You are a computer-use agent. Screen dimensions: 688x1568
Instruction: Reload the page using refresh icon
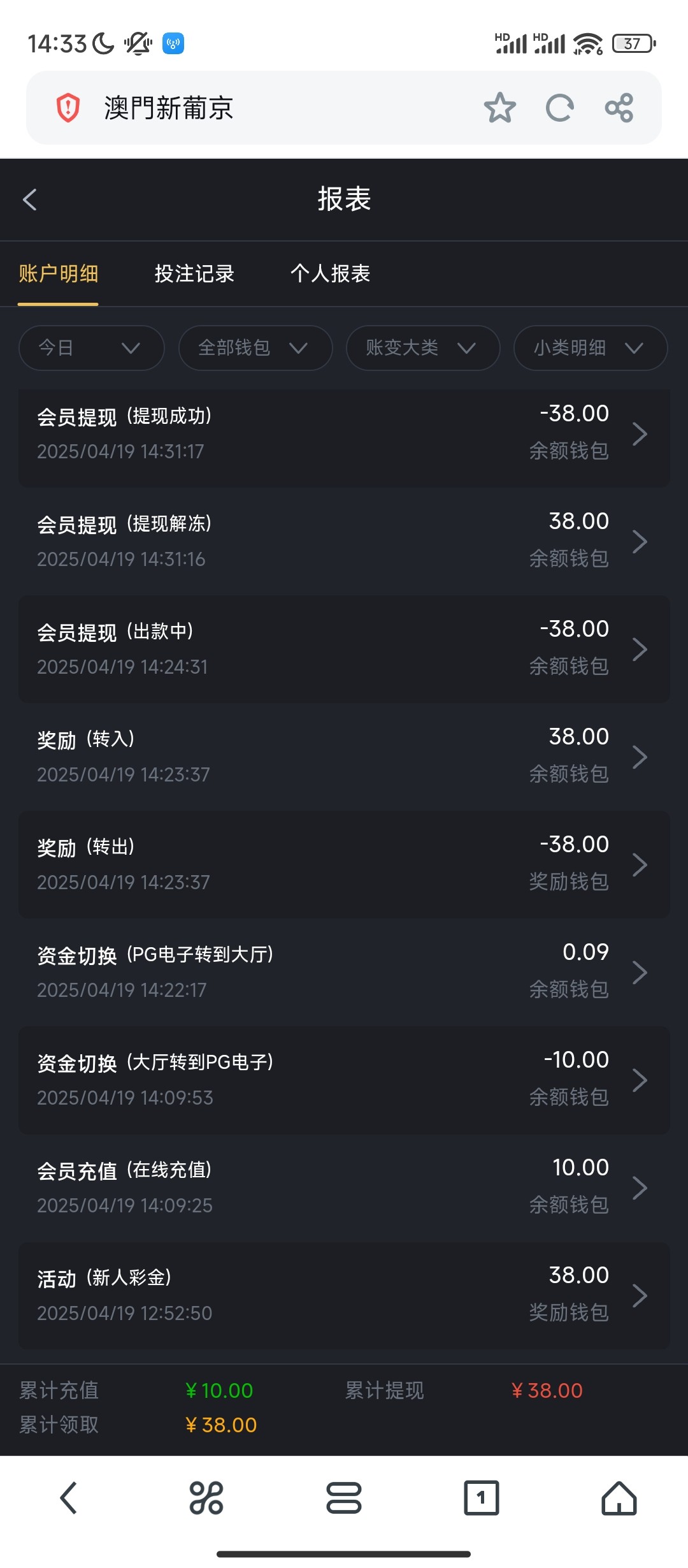click(560, 108)
